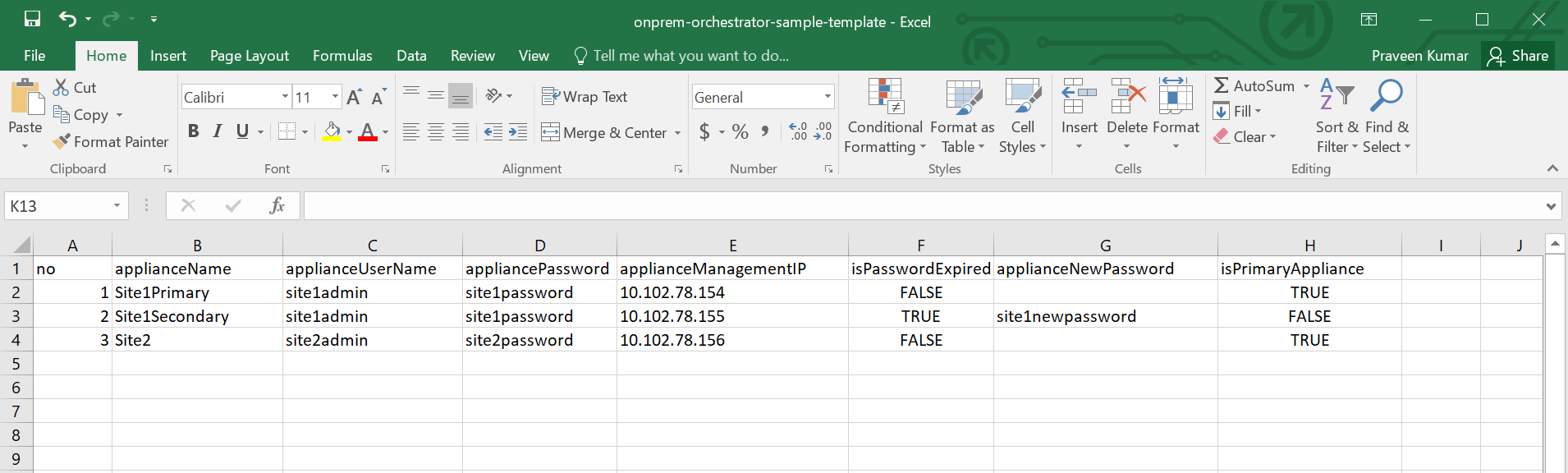The height and width of the screenshot is (473, 1568).
Task: Switch to Page Layout tab
Action: [x=250, y=56]
